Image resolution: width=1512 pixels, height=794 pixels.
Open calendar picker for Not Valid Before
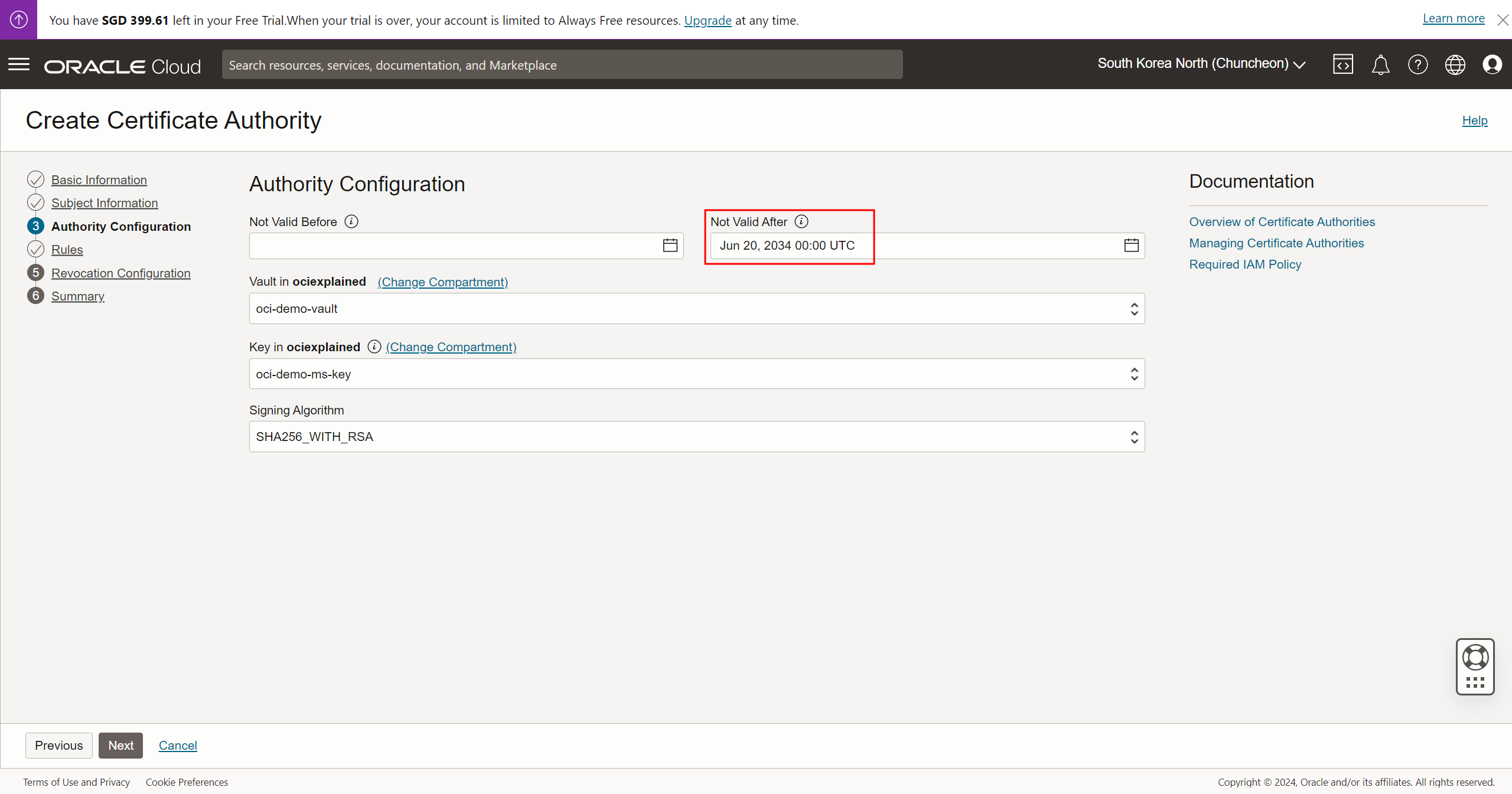670,246
